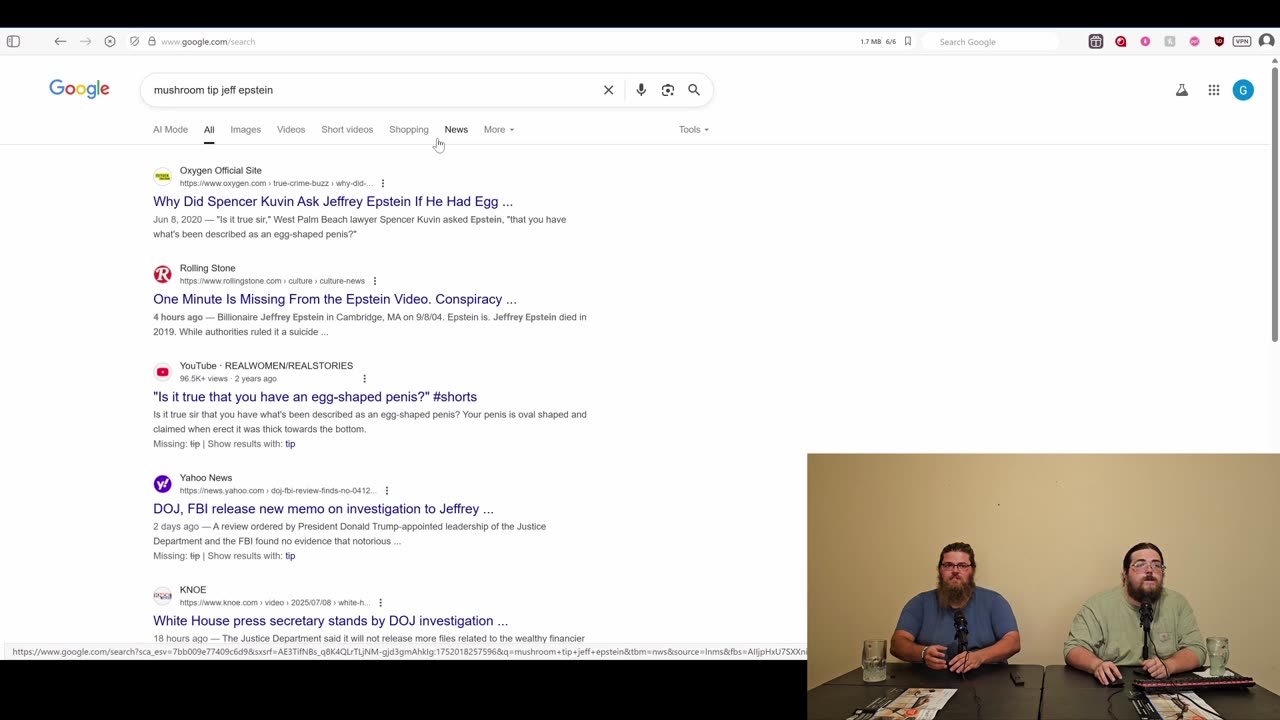The image size is (1280, 720).
Task: Toggle the shield extension icon in the toolbar
Action: point(1219,41)
